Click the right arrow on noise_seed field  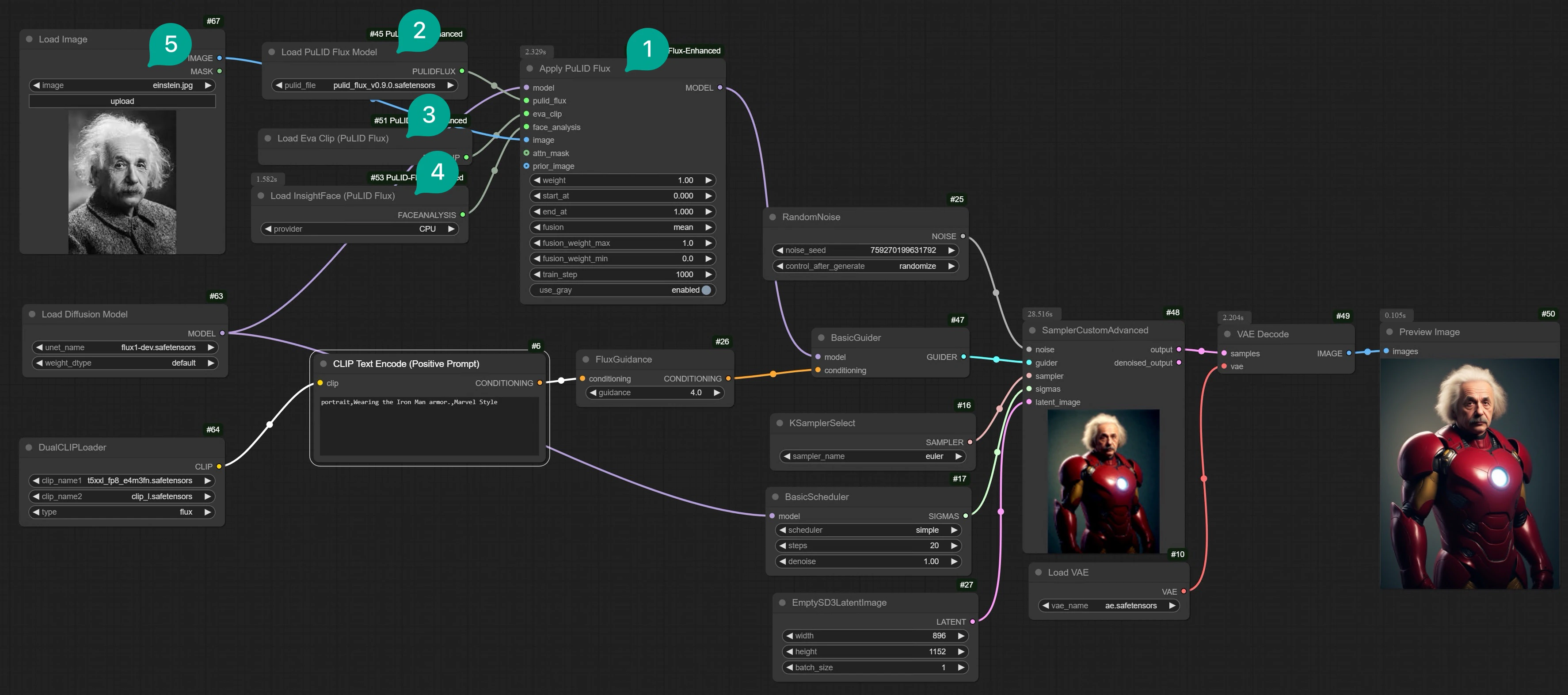pyautogui.click(x=951, y=250)
